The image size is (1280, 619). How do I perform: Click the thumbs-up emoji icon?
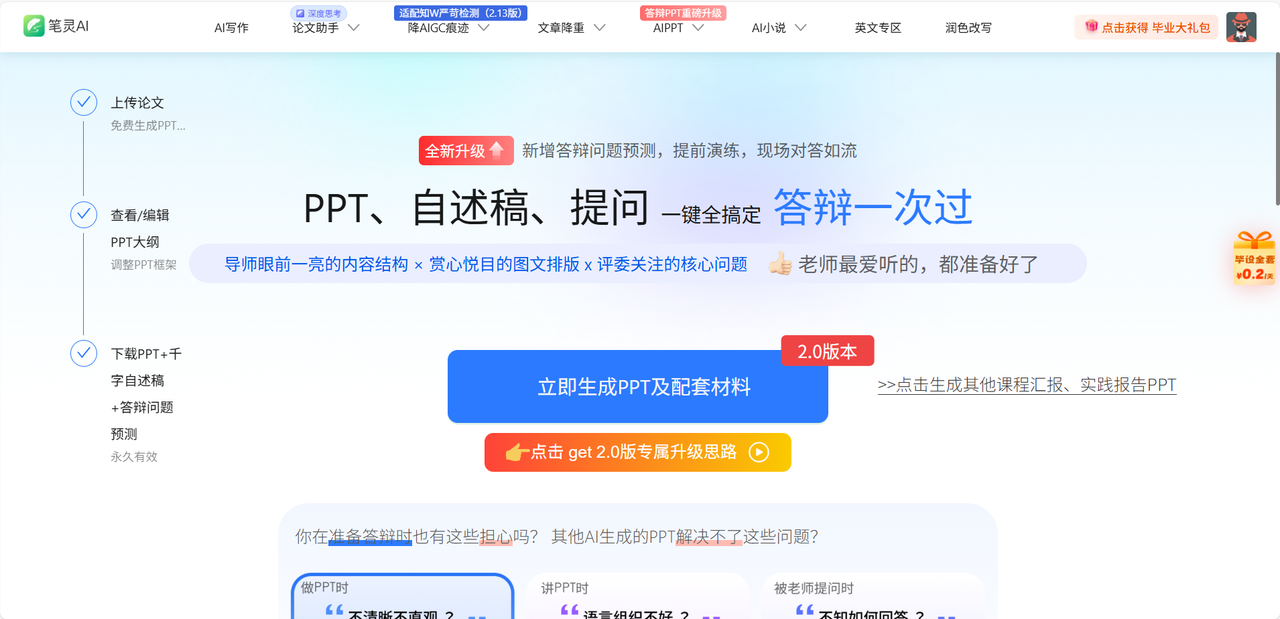[x=780, y=264]
